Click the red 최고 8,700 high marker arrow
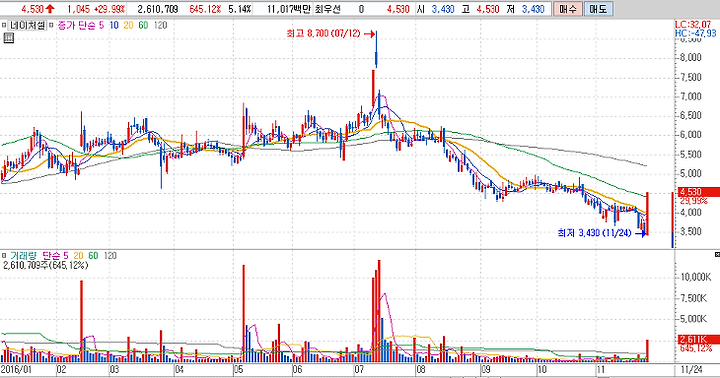Screen dimensions: 720x378 click(368, 34)
